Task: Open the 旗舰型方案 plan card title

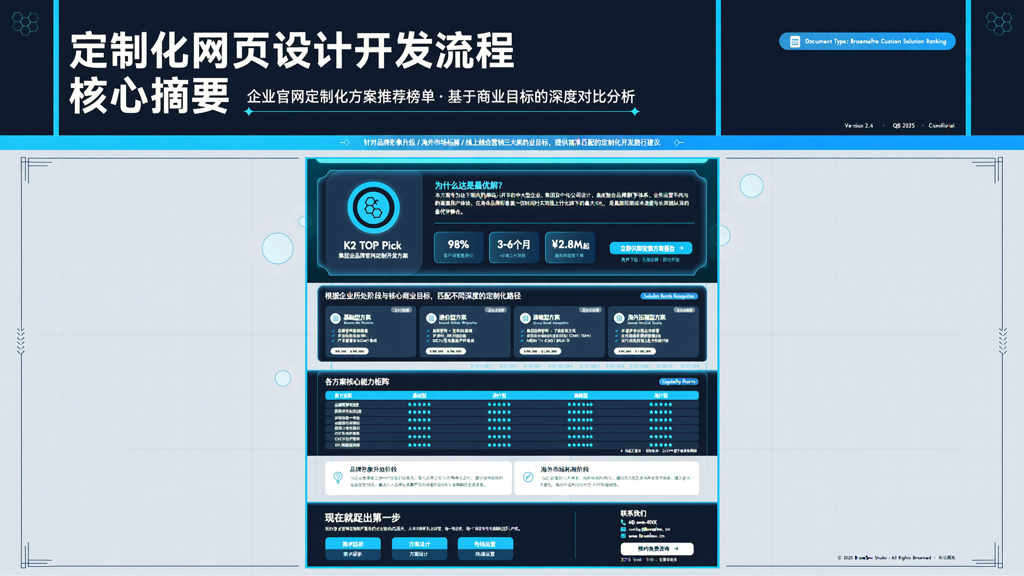Action: point(547,317)
